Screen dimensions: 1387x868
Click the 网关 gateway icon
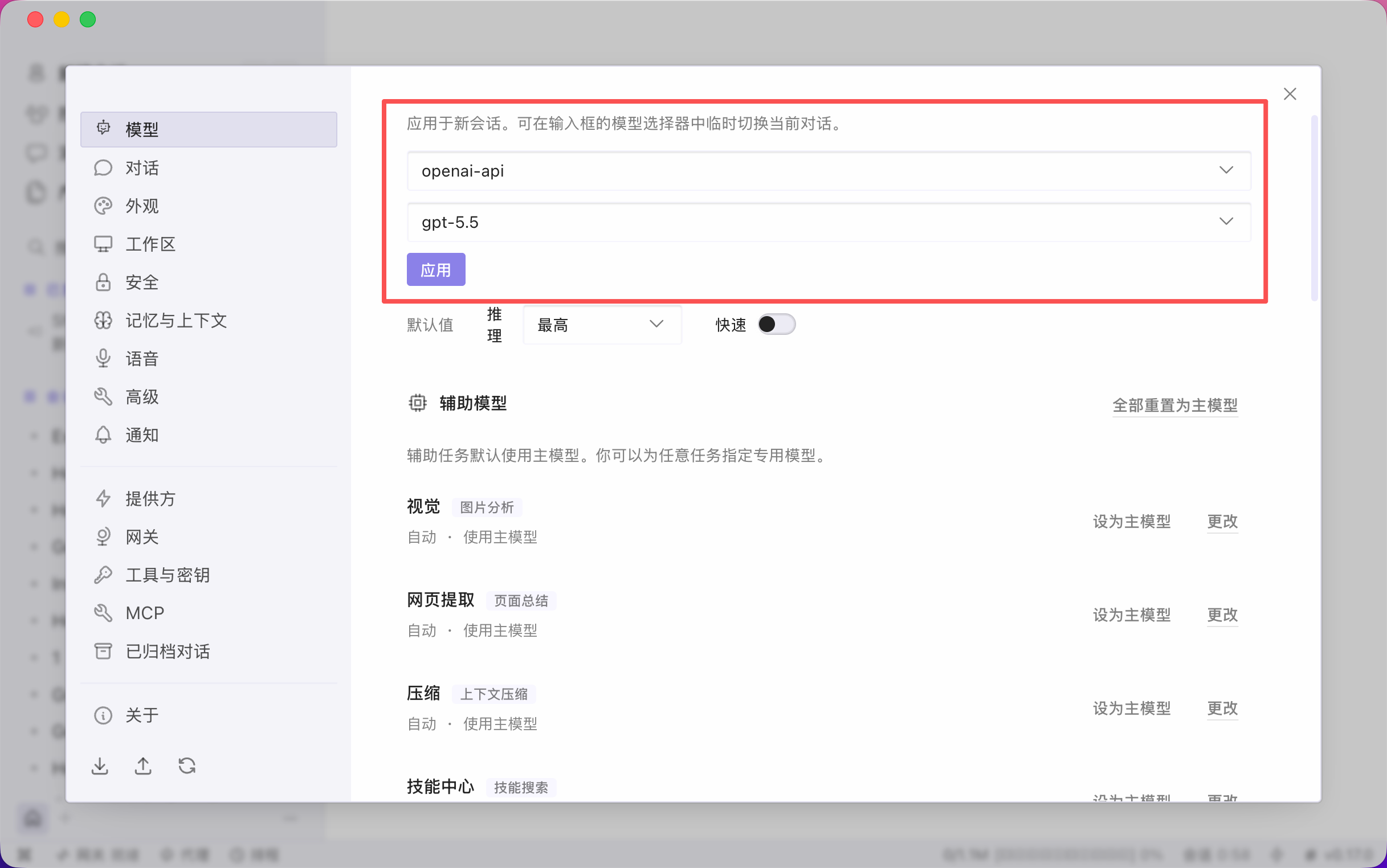pos(103,537)
